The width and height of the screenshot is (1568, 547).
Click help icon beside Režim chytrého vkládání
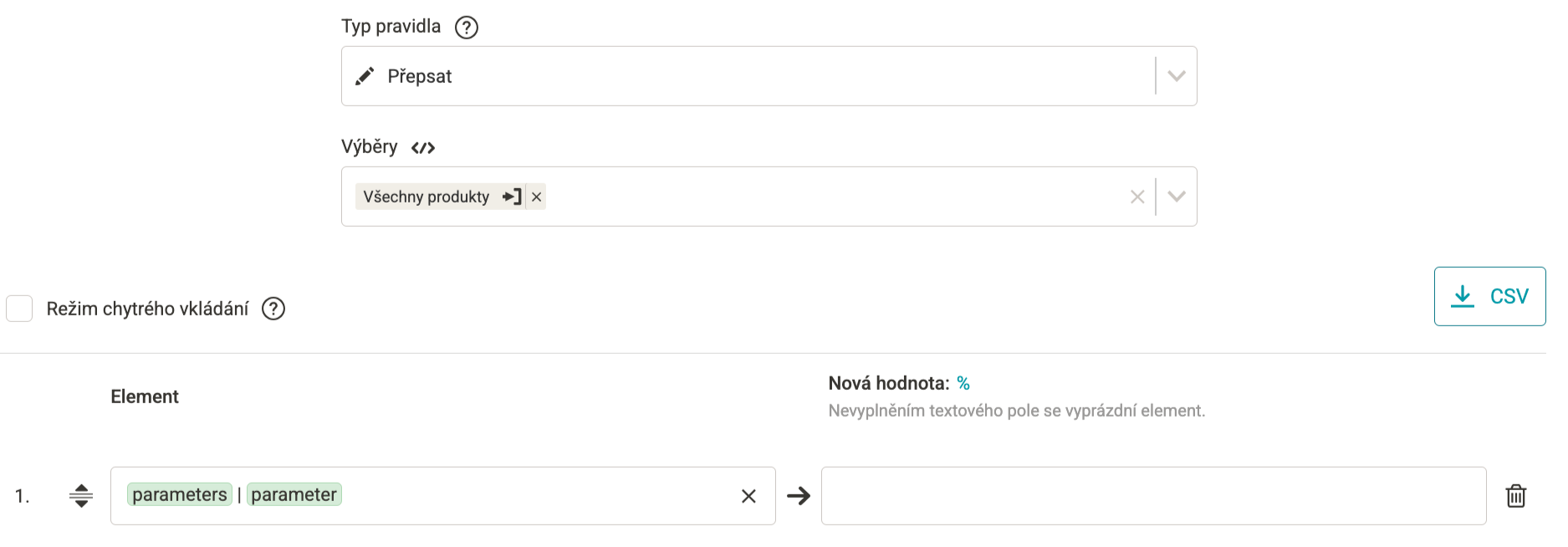[x=273, y=309]
